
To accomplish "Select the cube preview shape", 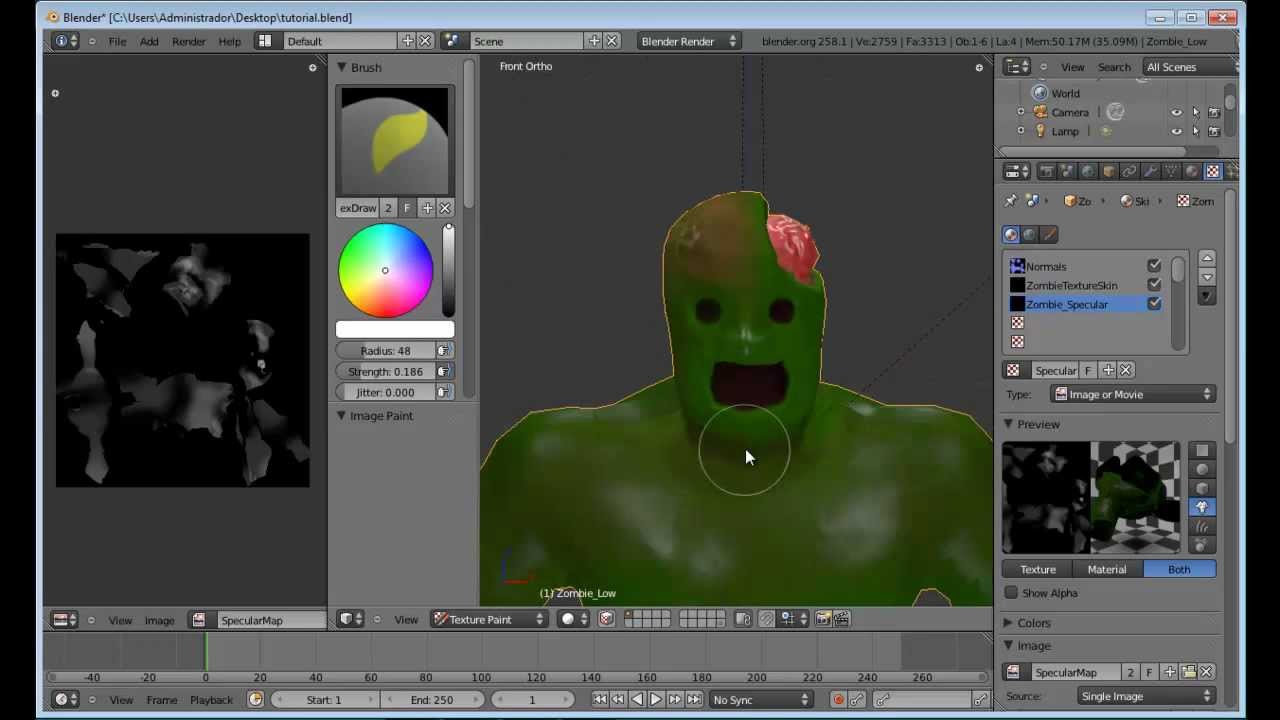I will tap(1202, 488).
